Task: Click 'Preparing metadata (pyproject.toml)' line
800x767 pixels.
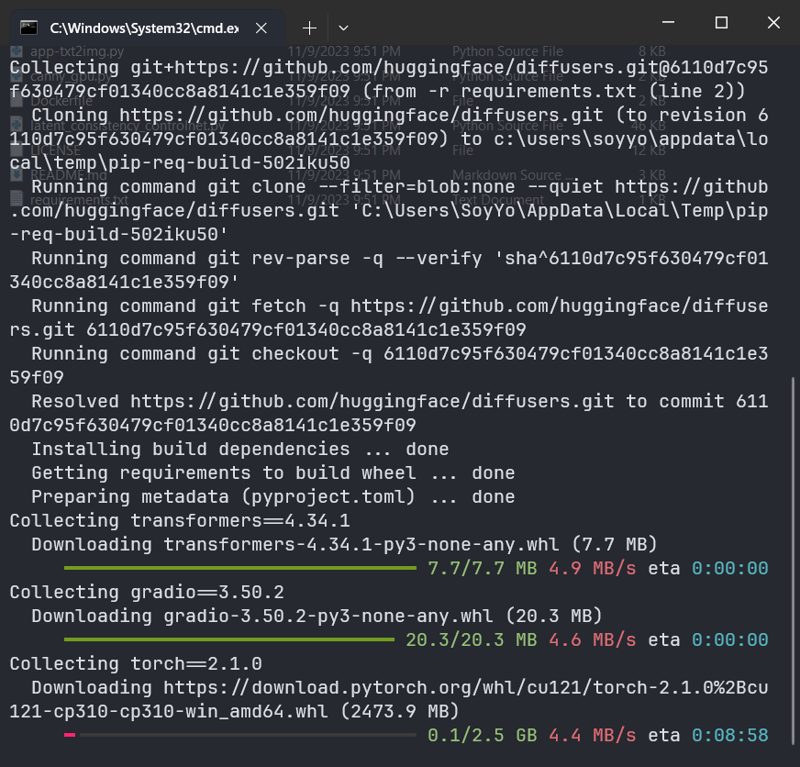Action: click(x=273, y=497)
